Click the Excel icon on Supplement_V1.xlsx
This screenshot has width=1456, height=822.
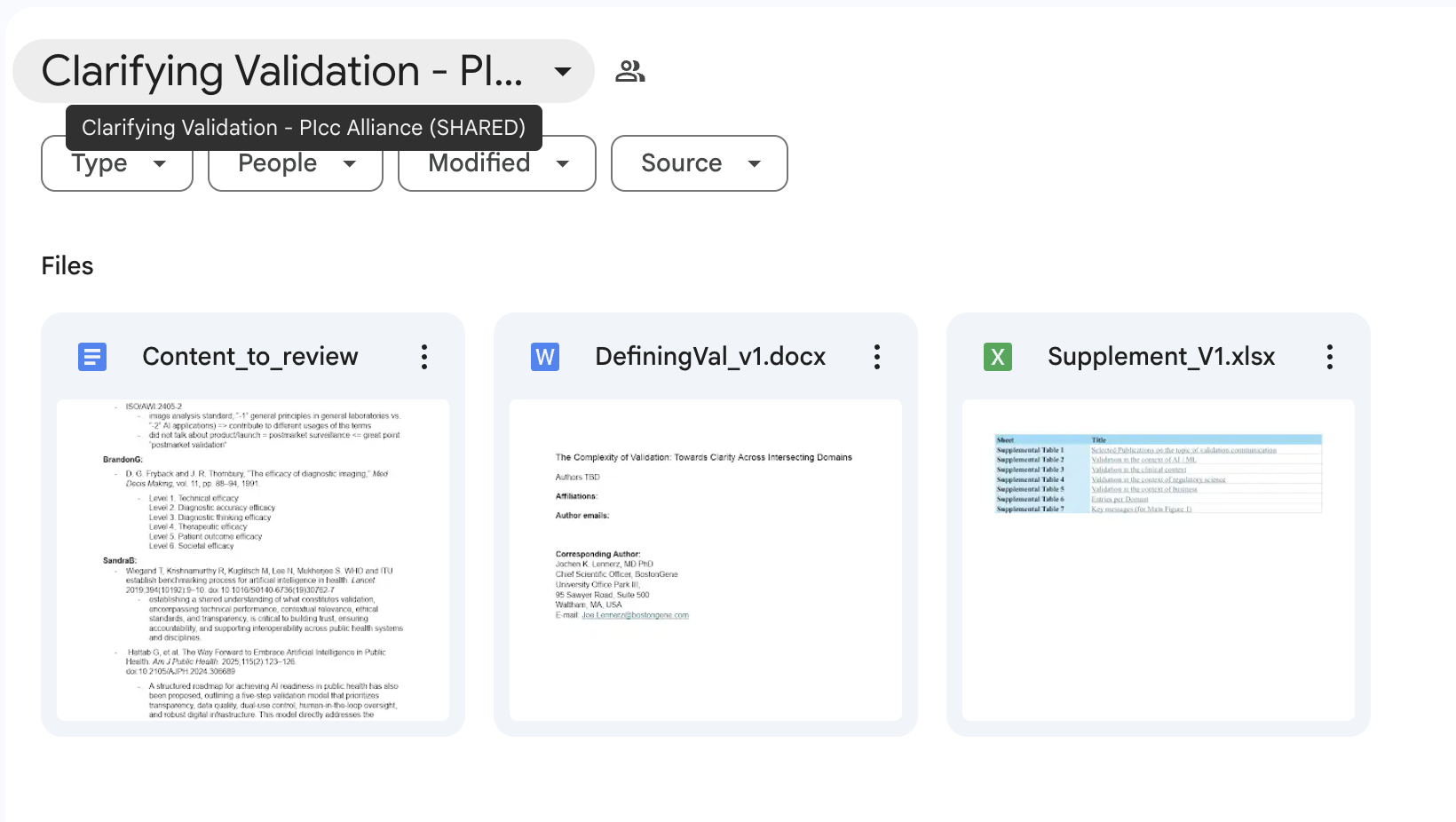click(999, 356)
